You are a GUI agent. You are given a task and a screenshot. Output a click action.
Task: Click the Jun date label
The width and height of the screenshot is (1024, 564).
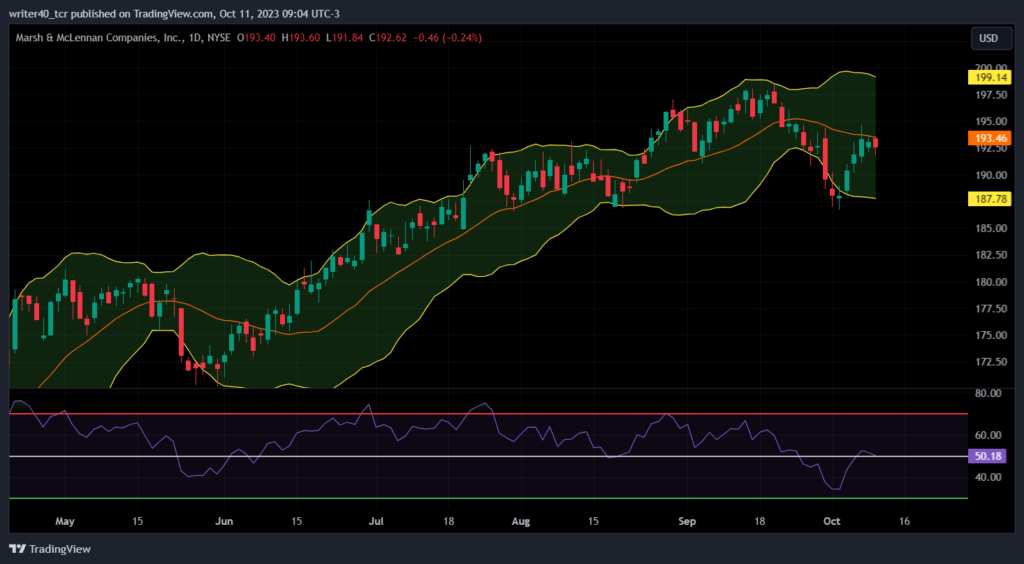[224, 522]
